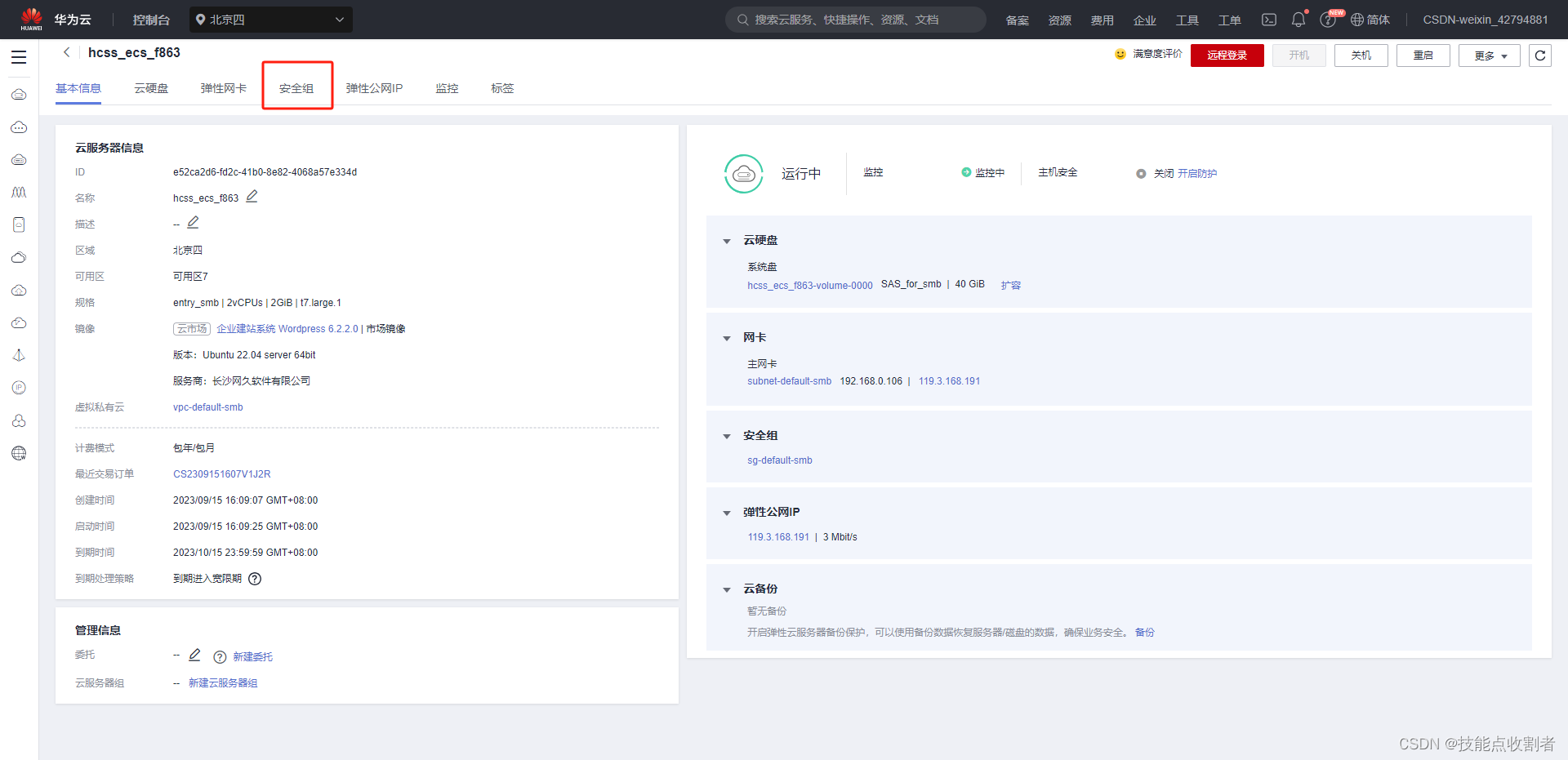
Task: Click the back arrow next to hcss_ecs_f863
Action: pyautogui.click(x=67, y=52)
